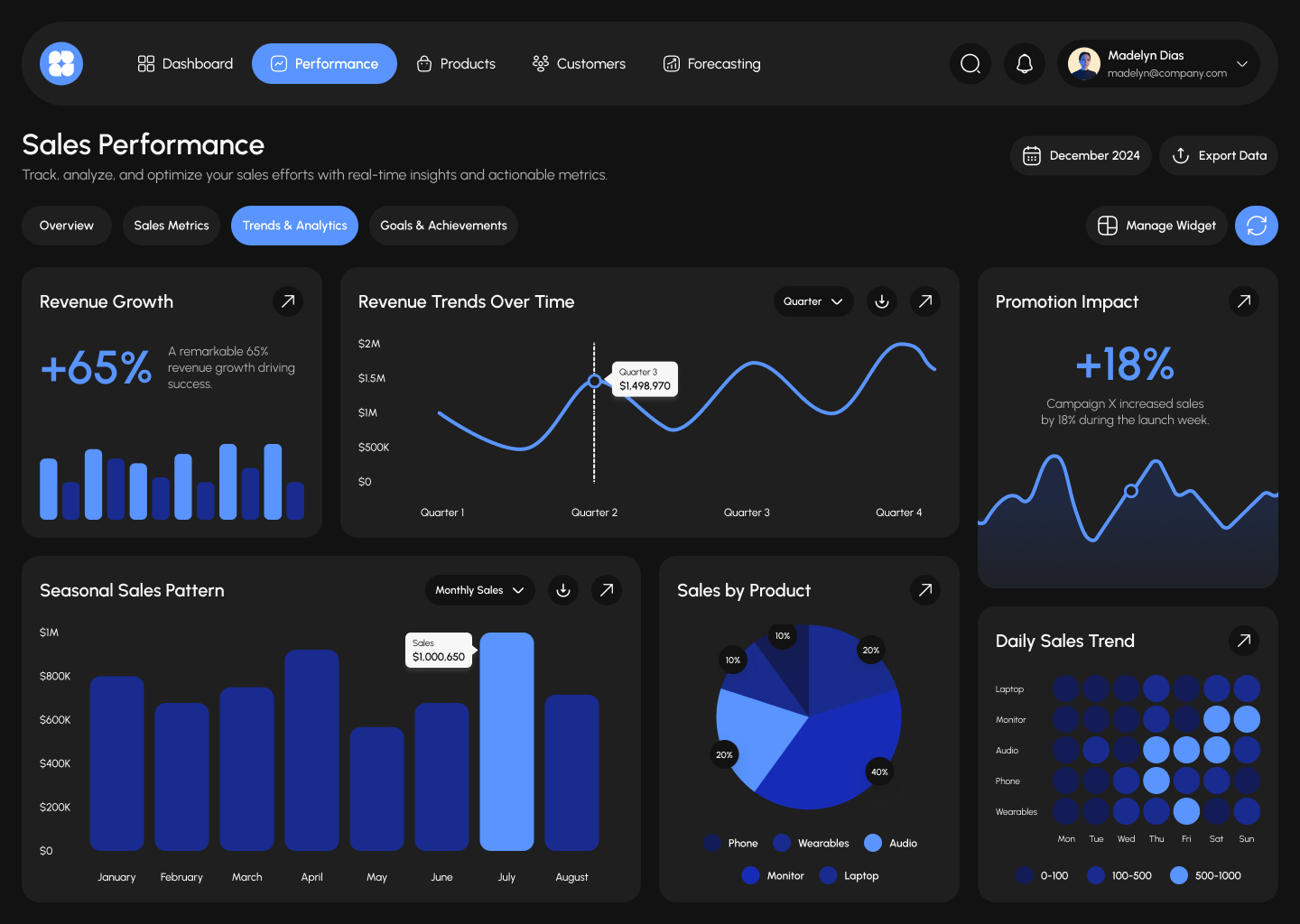Switch to the Goals & Achievements tab
The height and width of the screenshot is (924, 1300).
tap(443, 226)
